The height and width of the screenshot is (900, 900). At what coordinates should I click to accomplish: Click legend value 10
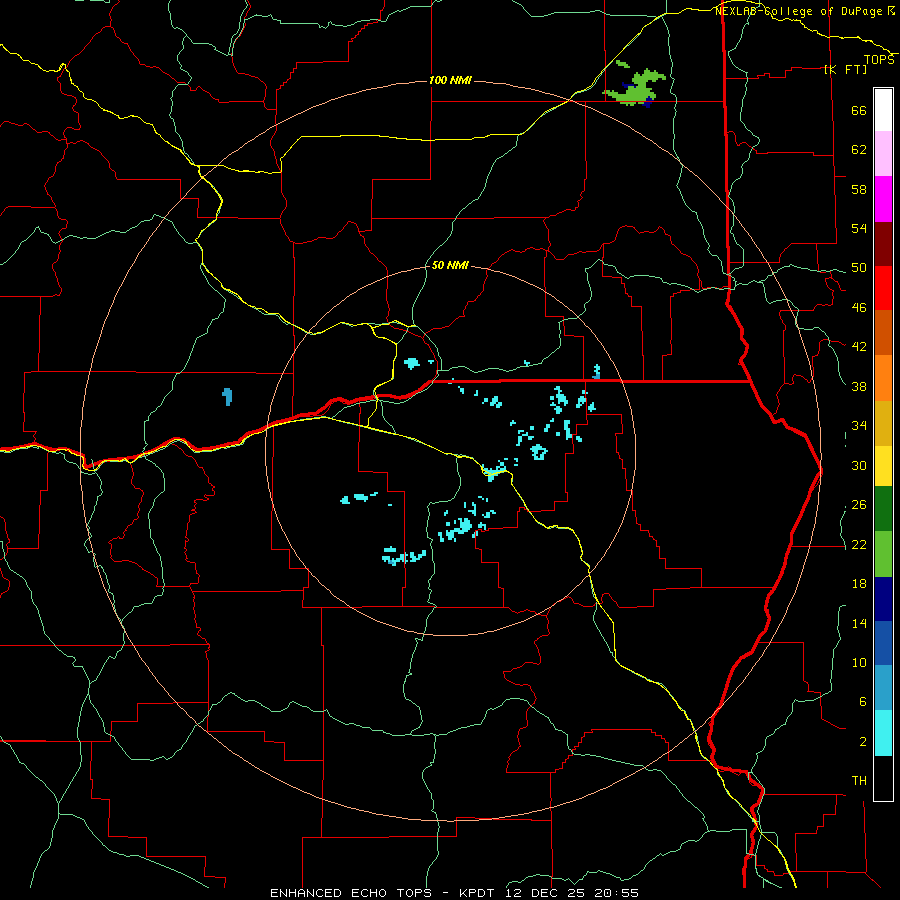pyautogui.click(x=859, y=662)
